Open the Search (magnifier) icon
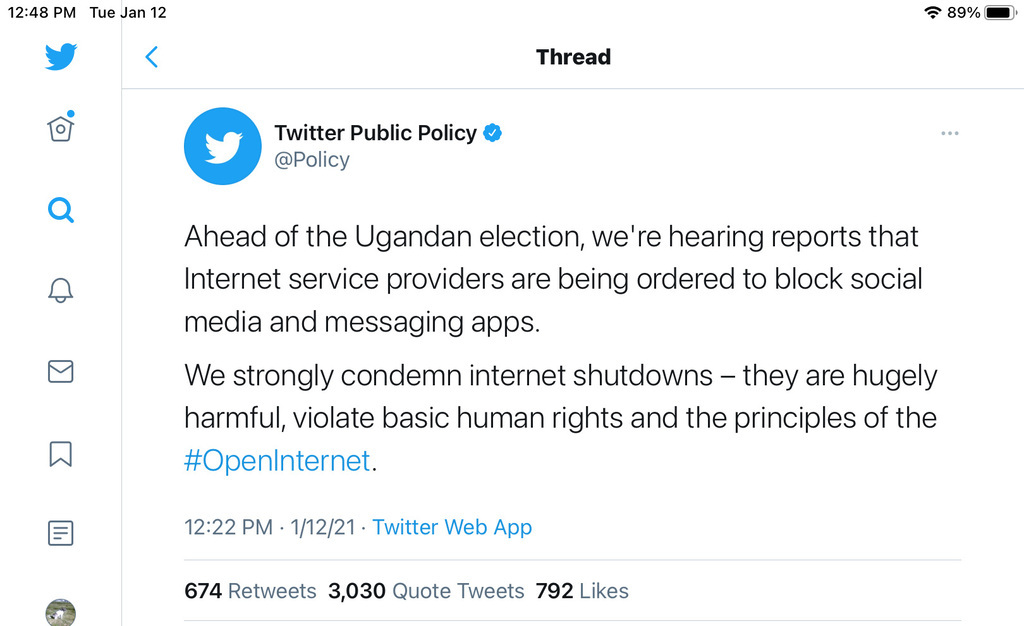The image size is (1024, 626). coord(61,210)
